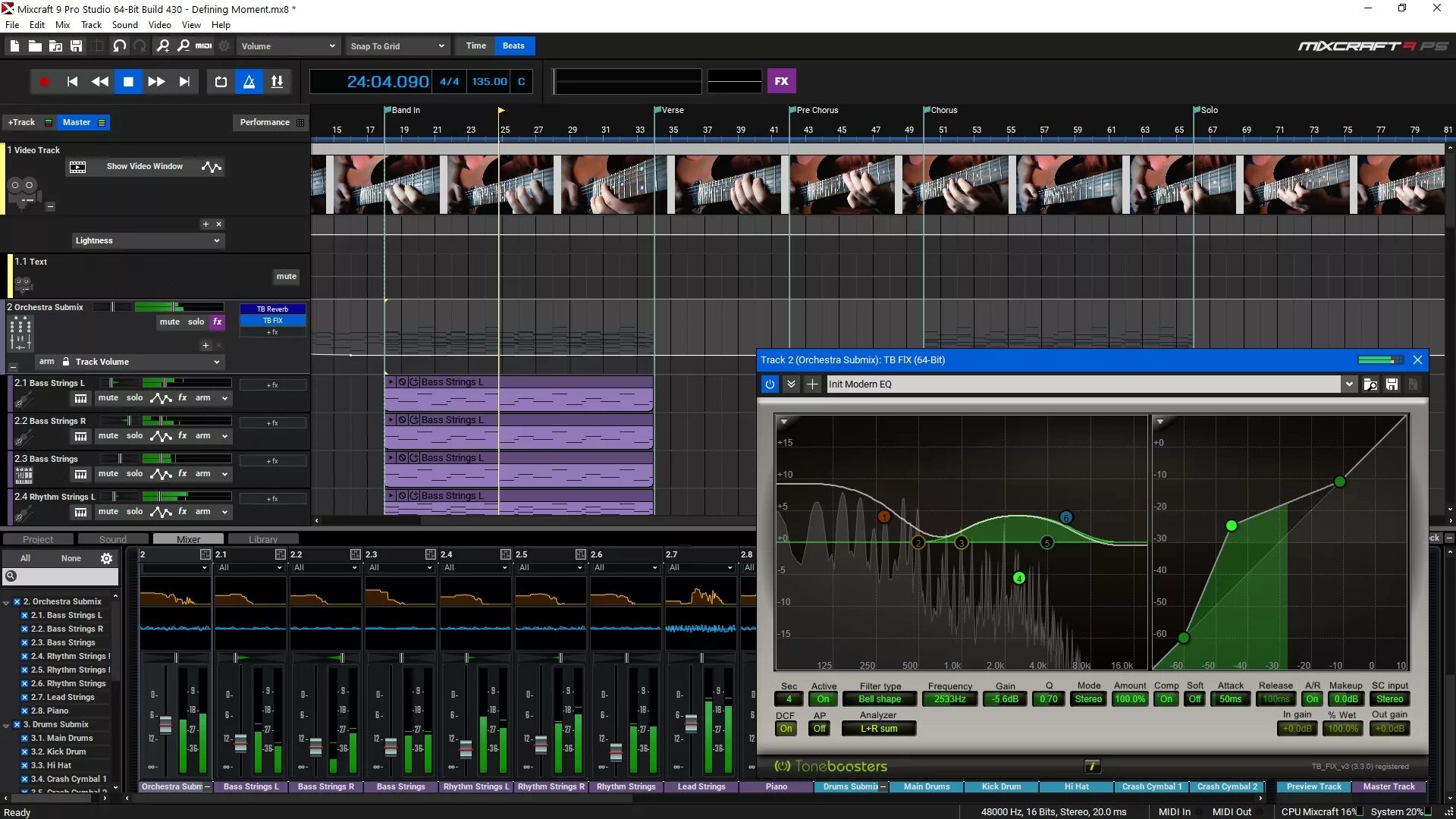Viewport: 1456px width, 819px height.
Task: Expand the Init Modern EQ preset list
Action: (x=1349, y=384)
